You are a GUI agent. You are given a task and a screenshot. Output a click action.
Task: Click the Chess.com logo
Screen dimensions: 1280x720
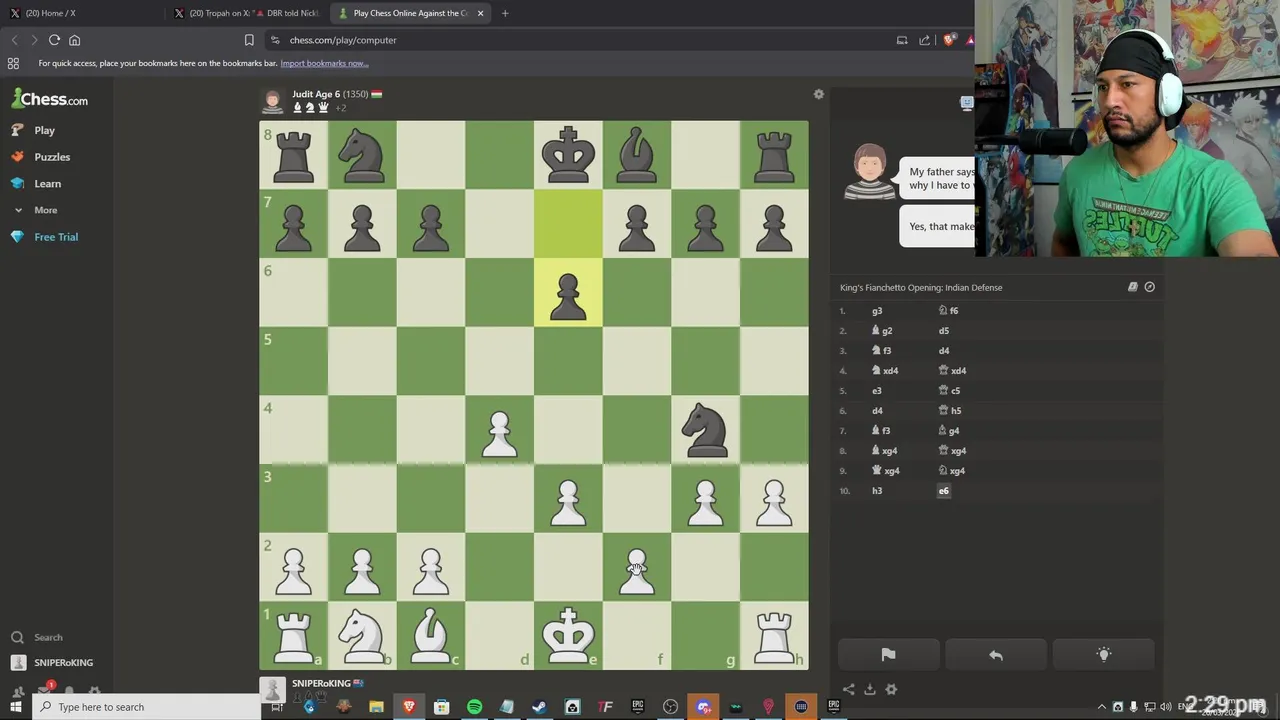click(50, 99)
